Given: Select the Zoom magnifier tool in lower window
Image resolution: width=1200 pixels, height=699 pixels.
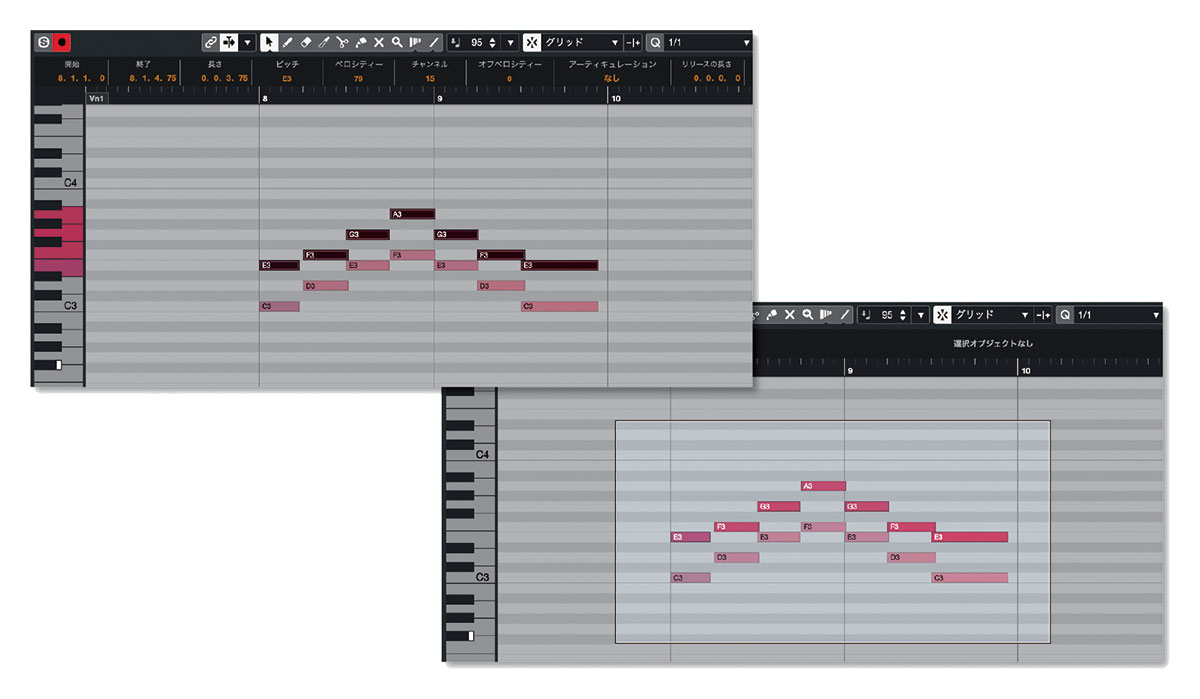Looking at the screenshot, I should point(808,314).
